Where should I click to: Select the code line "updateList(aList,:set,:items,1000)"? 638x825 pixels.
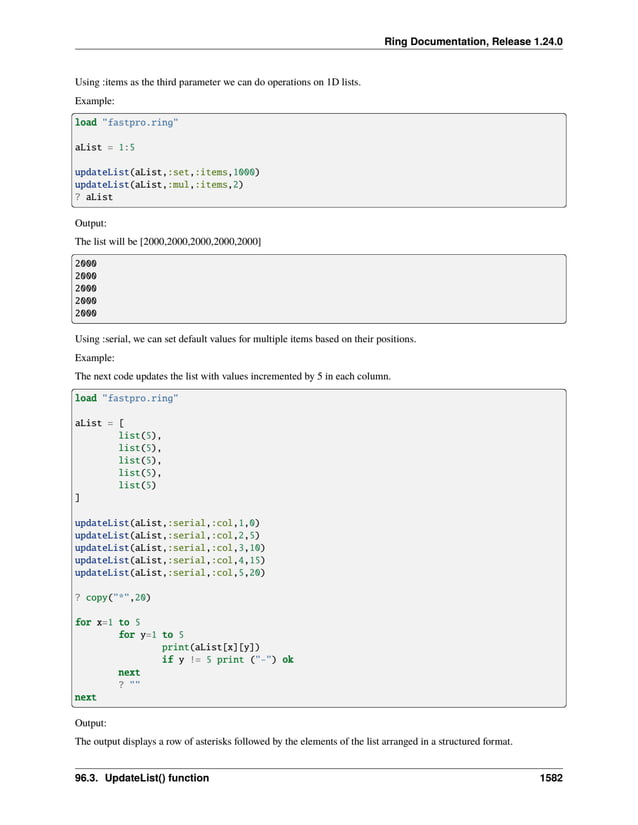pyautogui.click(x=167, y=172)
